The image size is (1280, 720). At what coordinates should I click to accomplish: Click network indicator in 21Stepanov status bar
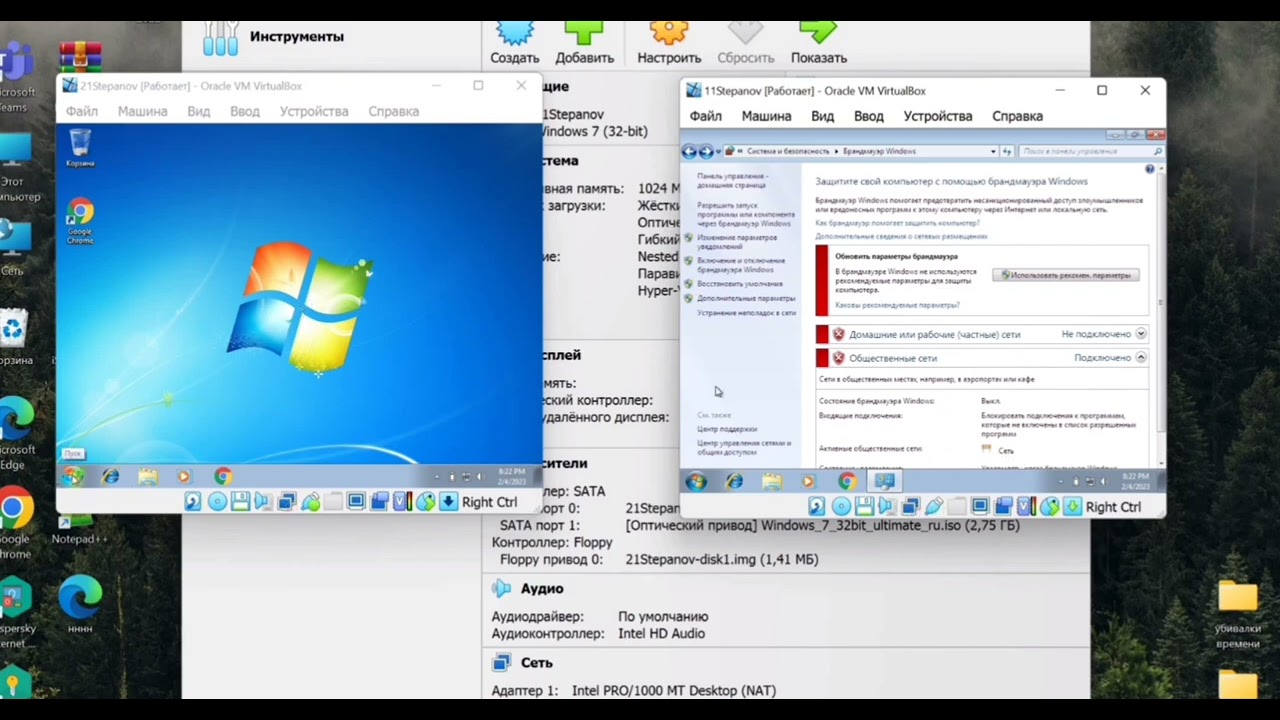[x=287, y=502]
